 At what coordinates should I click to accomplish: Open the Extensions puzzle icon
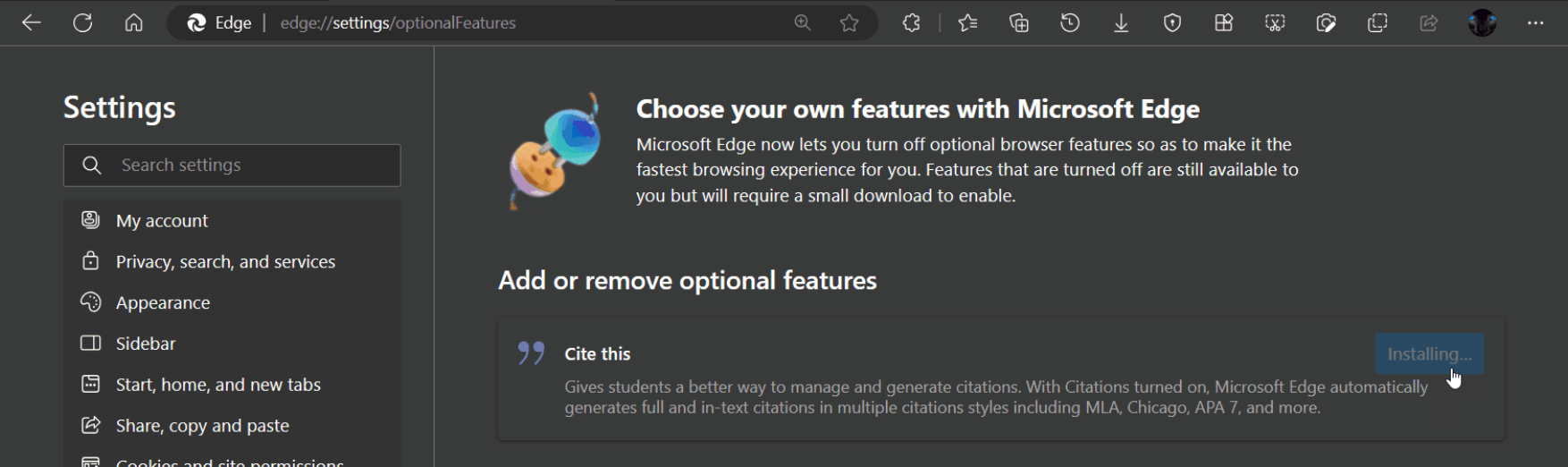pyautogui.click(x=911, y=23)
